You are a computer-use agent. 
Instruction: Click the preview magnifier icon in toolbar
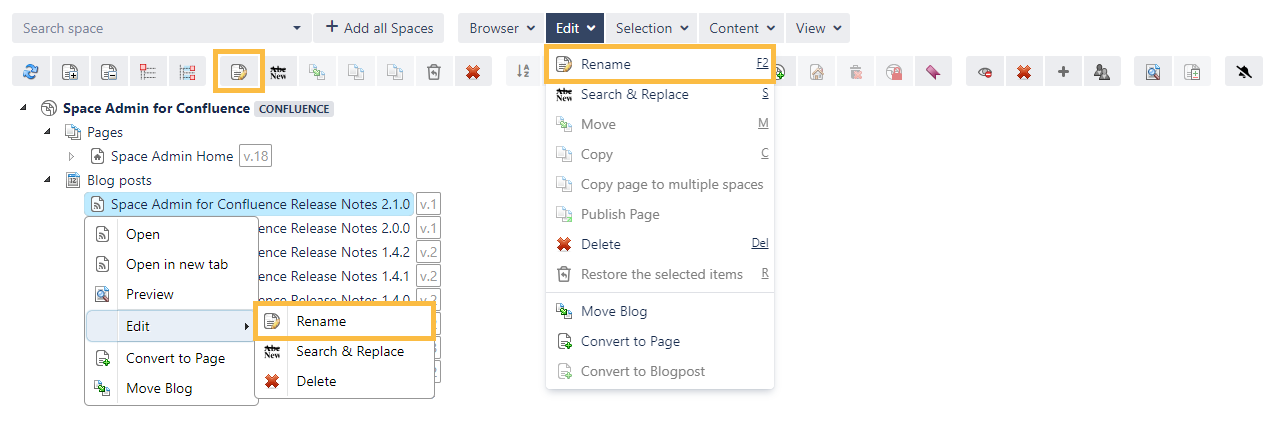[1153, 72]
